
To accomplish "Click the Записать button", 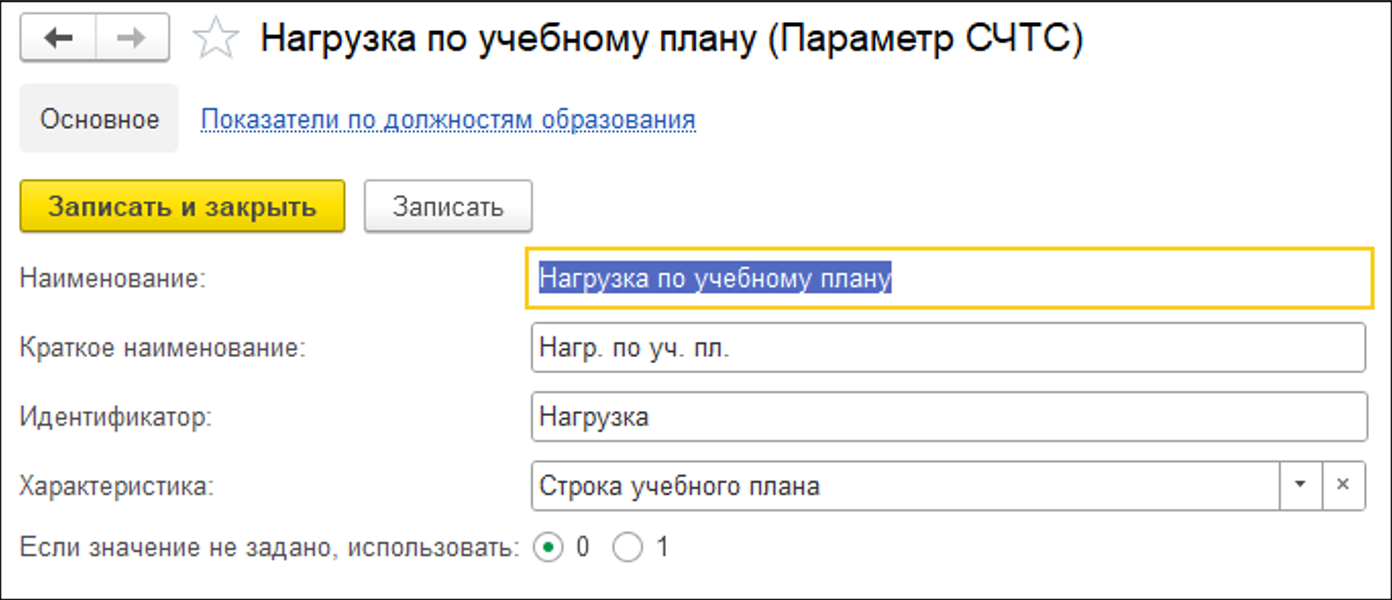I will tap(447, 207).
